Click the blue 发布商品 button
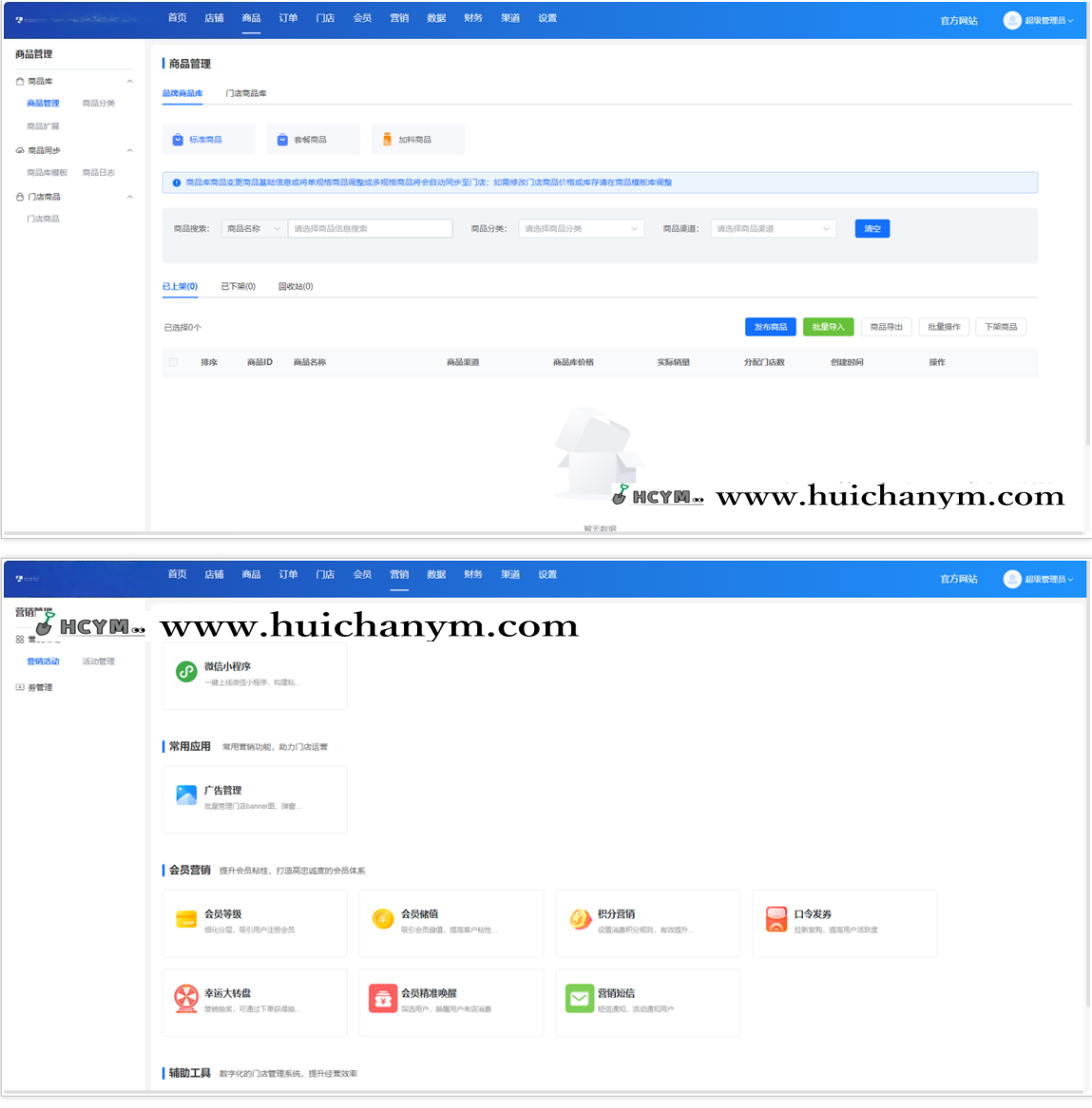Image resolution: width=1092 pixels, height=1108 pixels. point(771,327)
